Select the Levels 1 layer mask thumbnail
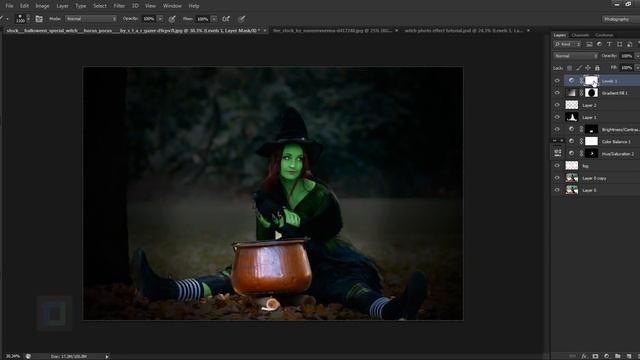 click(x=591, y=81)
